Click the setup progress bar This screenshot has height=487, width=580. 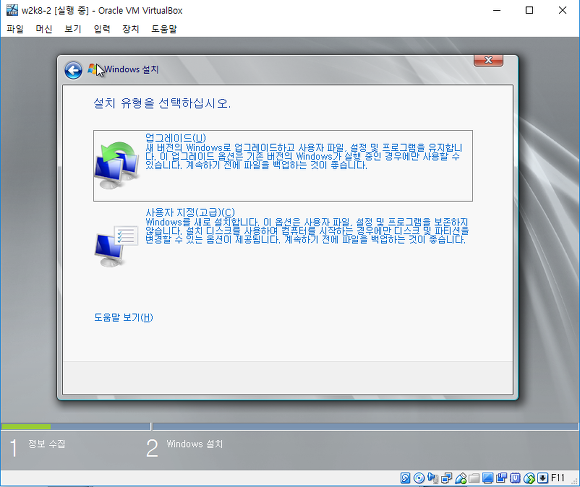point(289,427)
